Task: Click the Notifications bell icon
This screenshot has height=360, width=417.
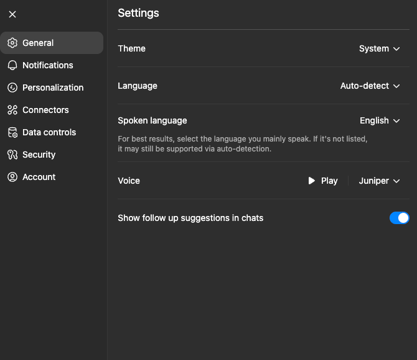Action: (12, 65)
